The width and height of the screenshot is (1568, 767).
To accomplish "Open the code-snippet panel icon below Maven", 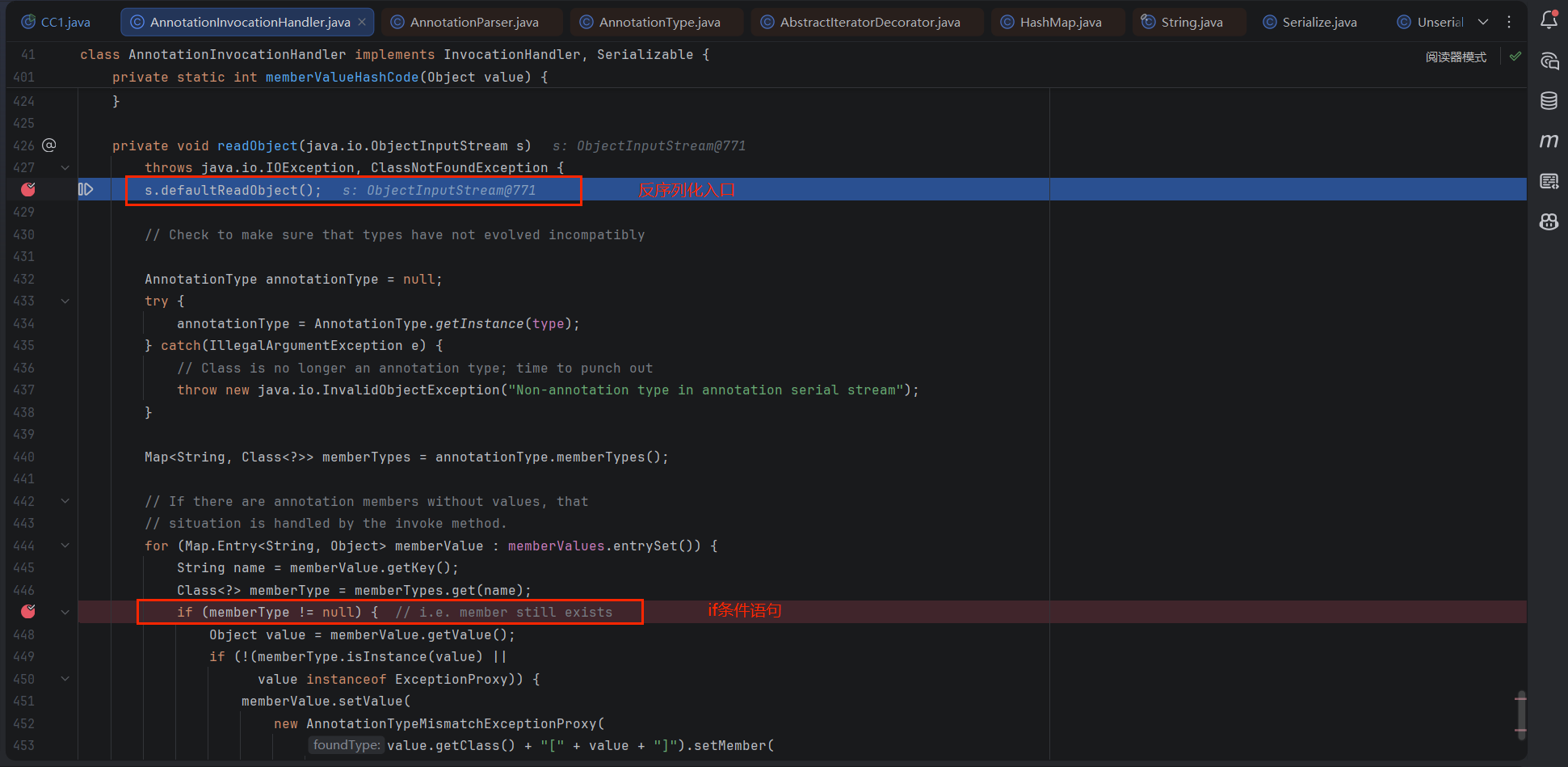I will tap(1549, 181).
